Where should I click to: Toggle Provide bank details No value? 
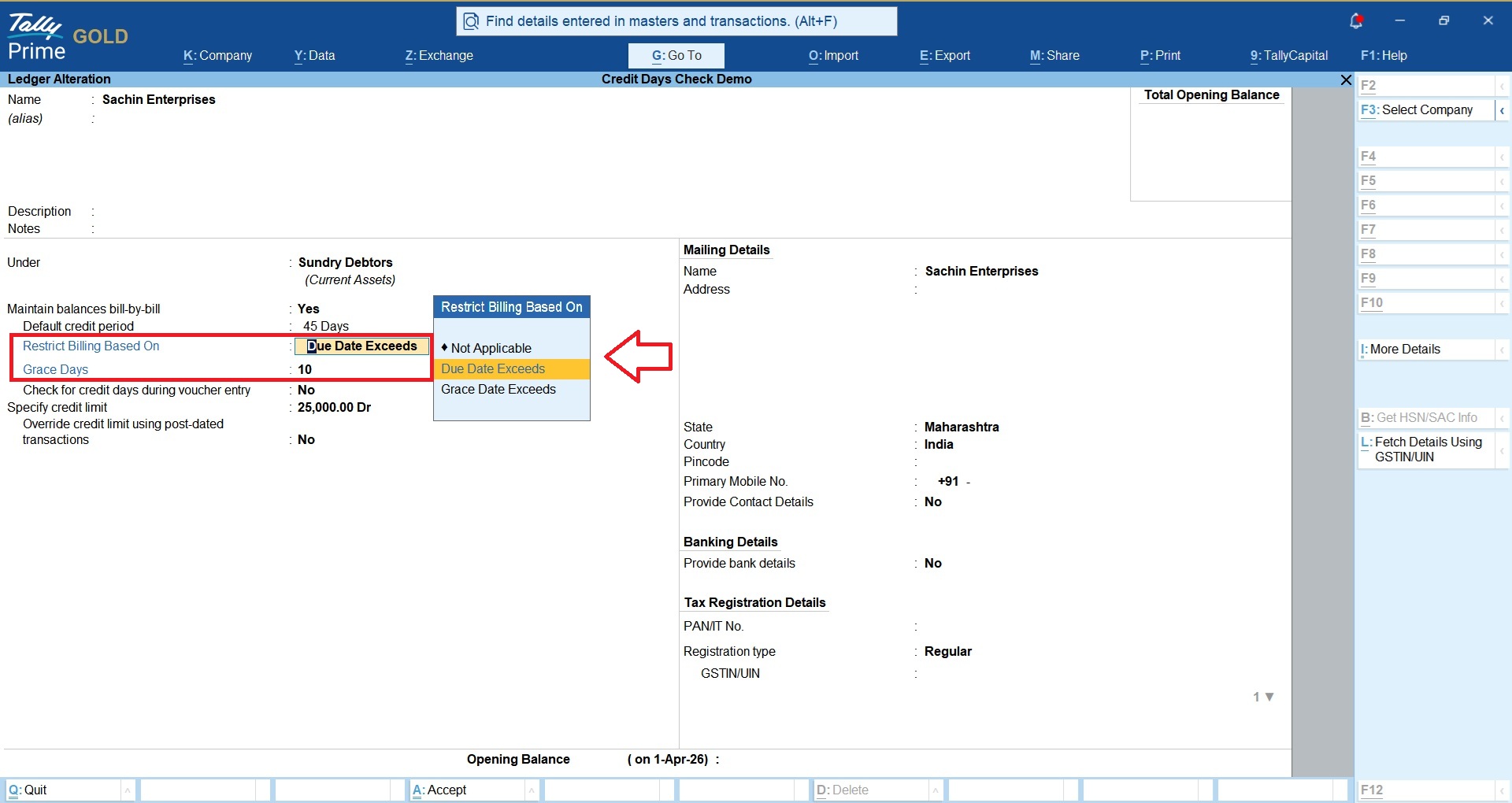[x=933, y=563]
